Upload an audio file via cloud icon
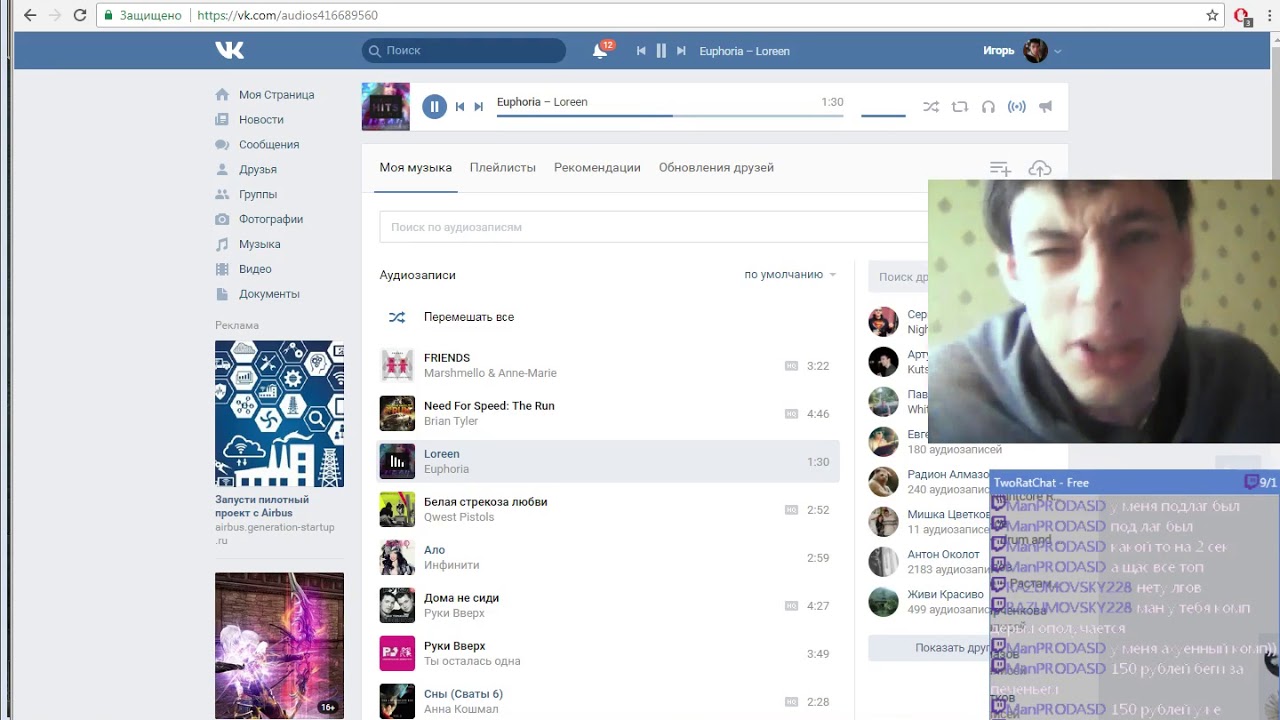 (1040, 169)
